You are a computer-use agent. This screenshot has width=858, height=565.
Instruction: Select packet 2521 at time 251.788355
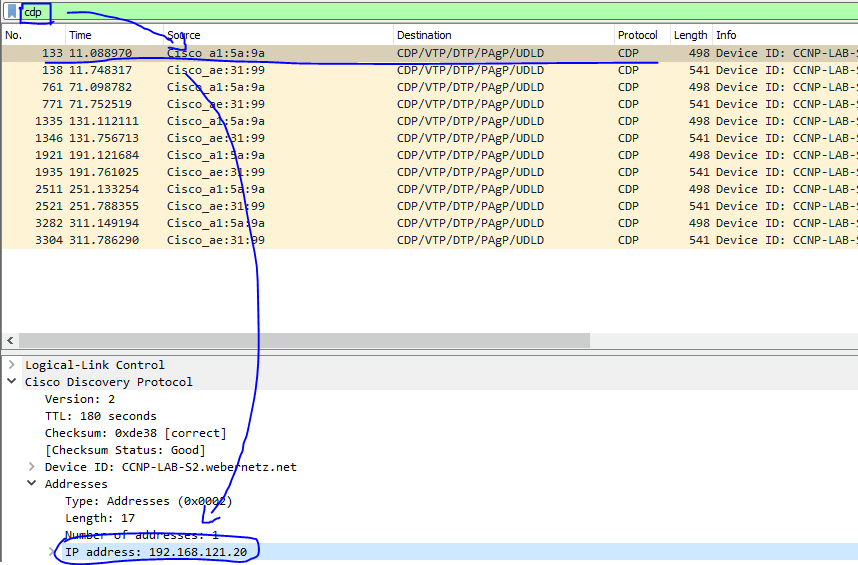click(430, 206)
